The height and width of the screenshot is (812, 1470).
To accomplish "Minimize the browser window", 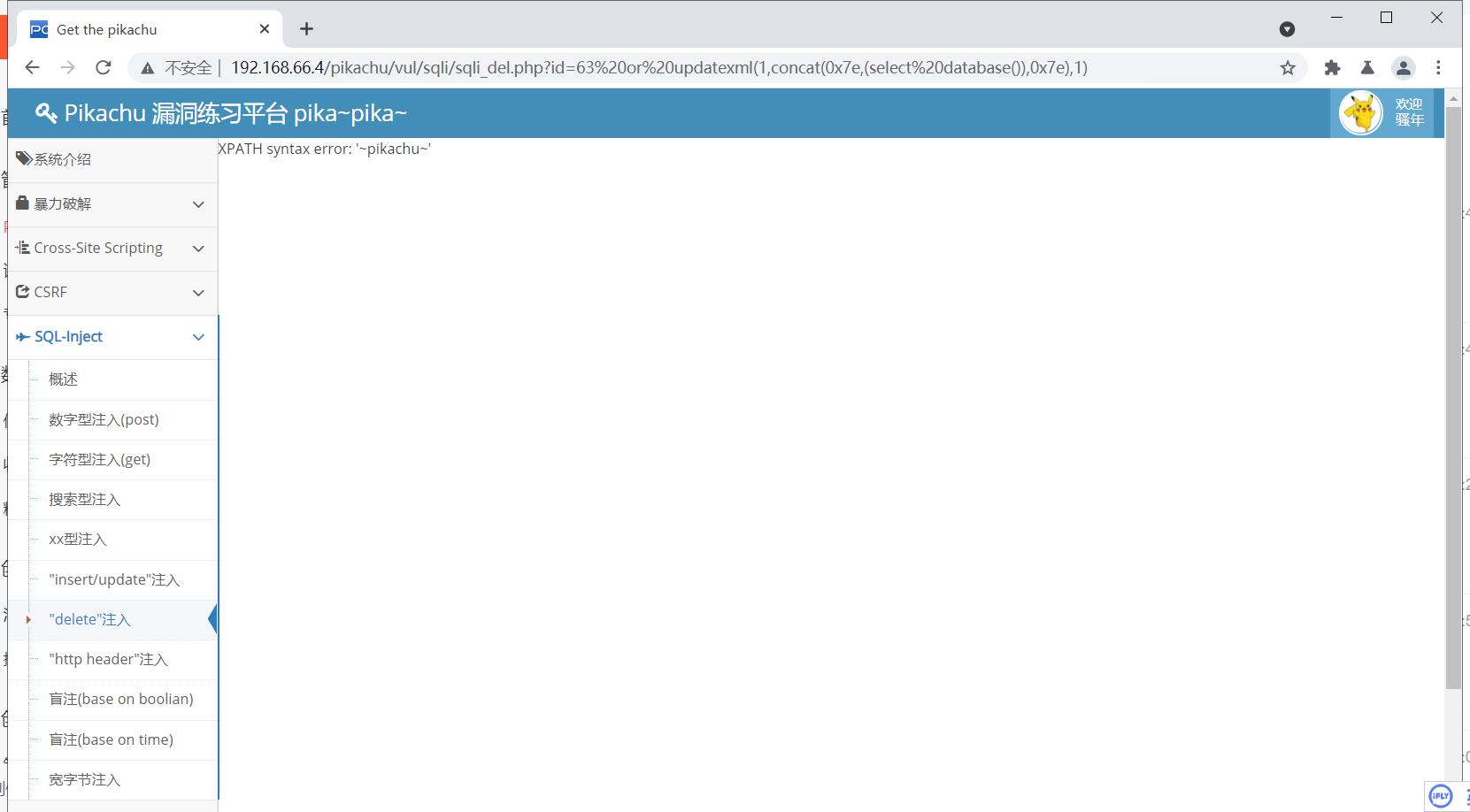I will [1336, 18].
